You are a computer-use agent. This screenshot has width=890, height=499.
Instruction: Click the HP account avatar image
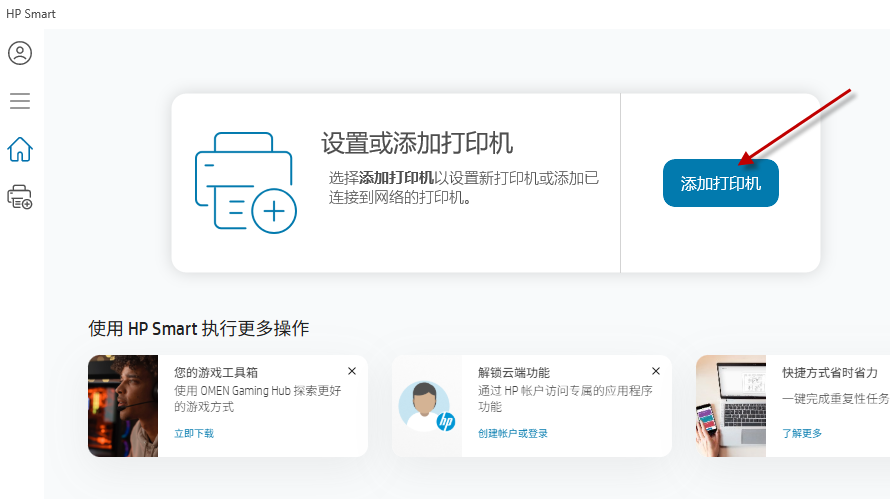[427, 406]
